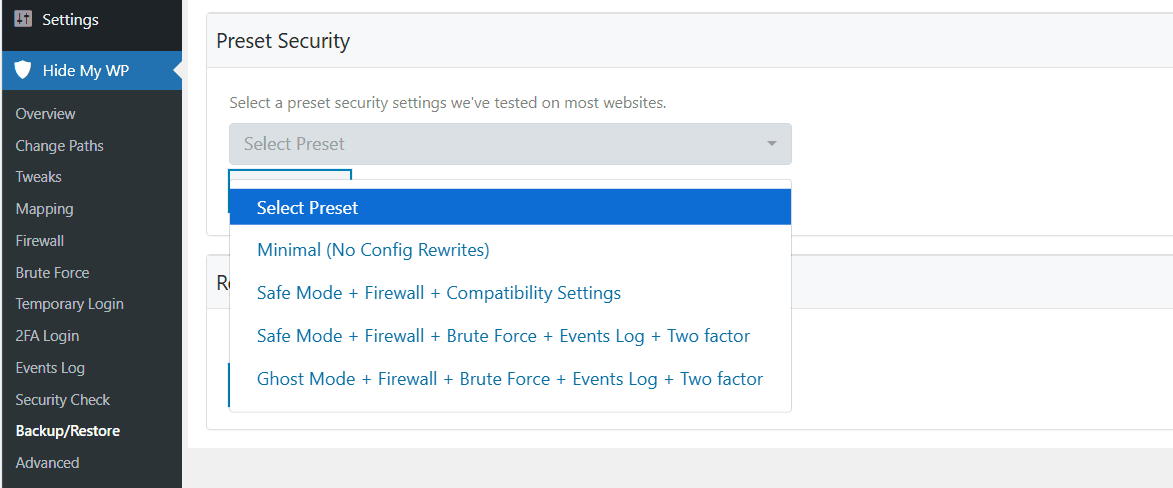Choose the highlighted Select Preset option
The image size is (1173, 488).
coord(510,207)
